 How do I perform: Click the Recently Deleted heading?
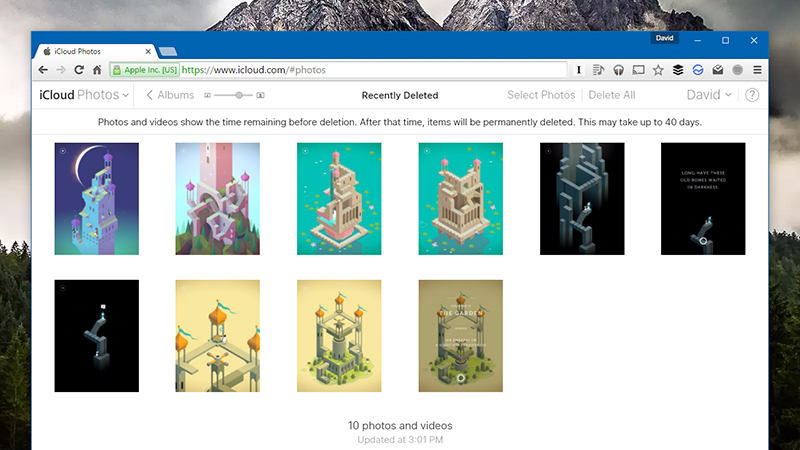(x=400, y=95)
